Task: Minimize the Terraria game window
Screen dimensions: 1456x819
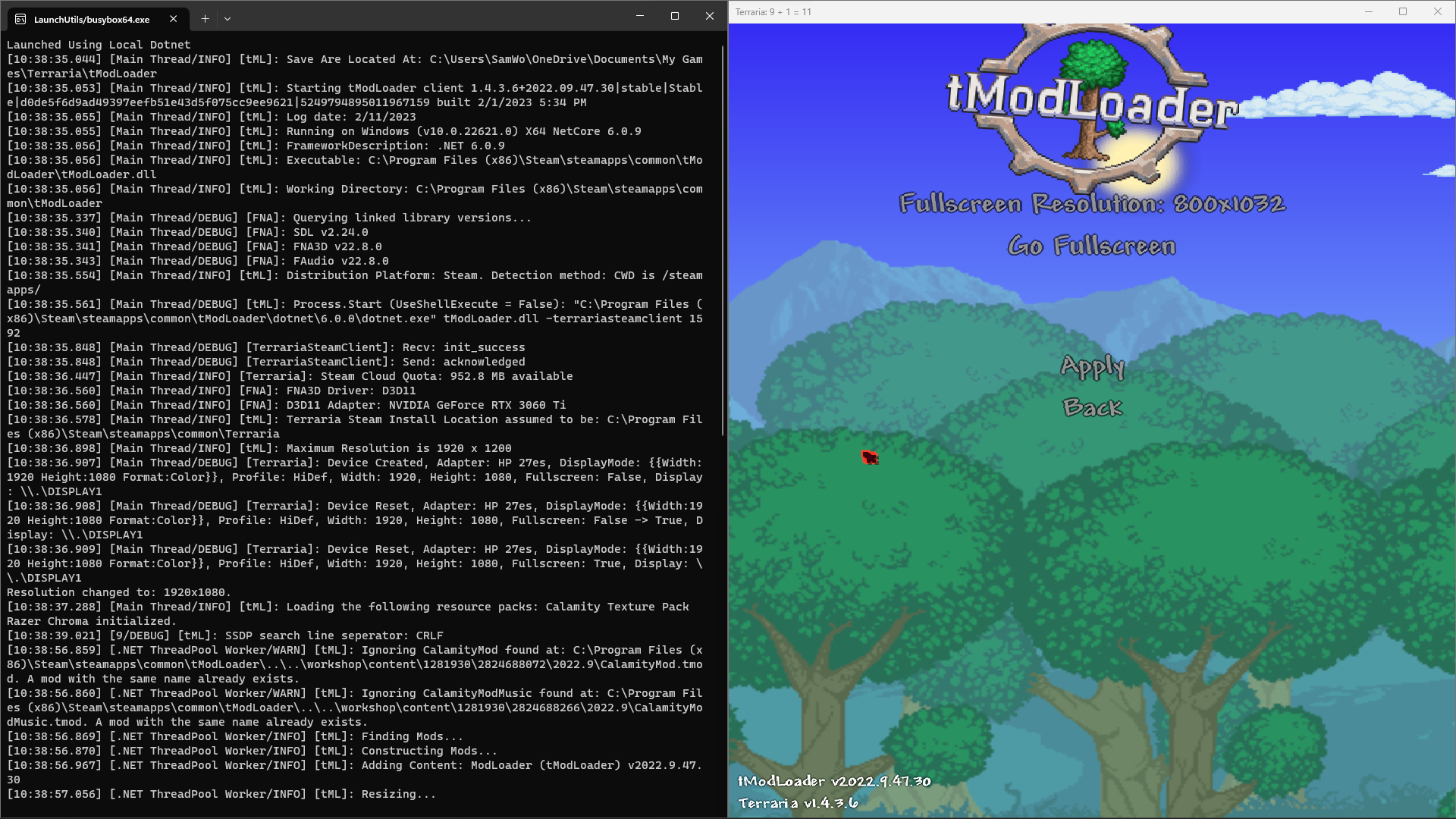Action: point(1369,11)
